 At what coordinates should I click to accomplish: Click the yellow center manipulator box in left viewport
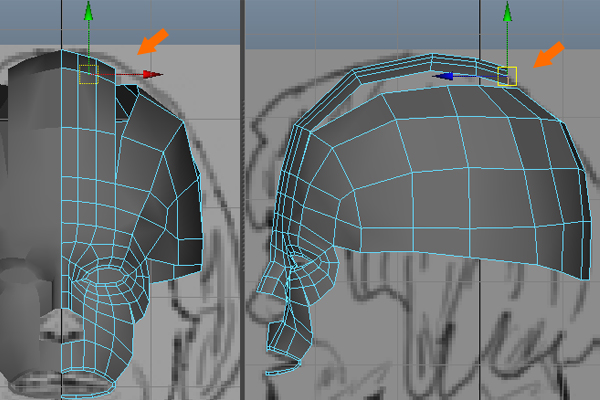coord(89,74)
